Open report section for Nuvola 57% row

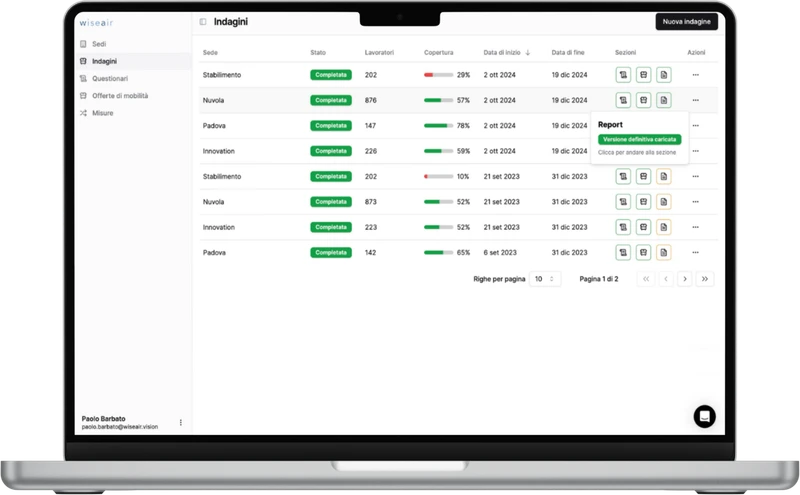(x=663, y=101)
